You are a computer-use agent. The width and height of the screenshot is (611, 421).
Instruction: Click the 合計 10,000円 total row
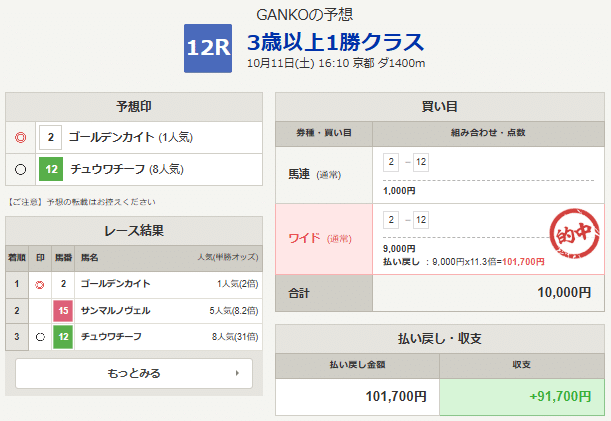tap(440, 293)
